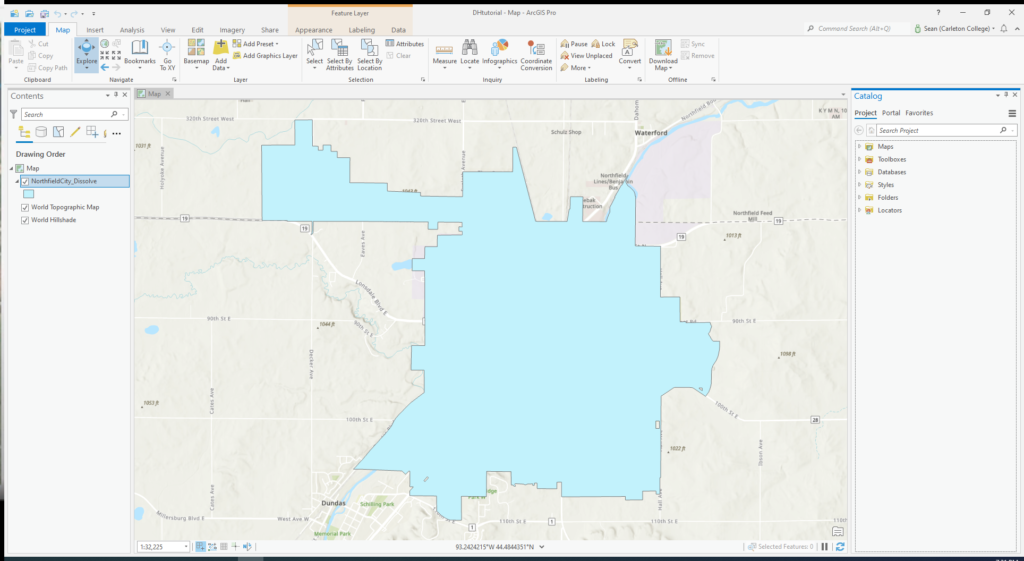
Task: Collapse the Map node in Contents
Action: point(11,168)
